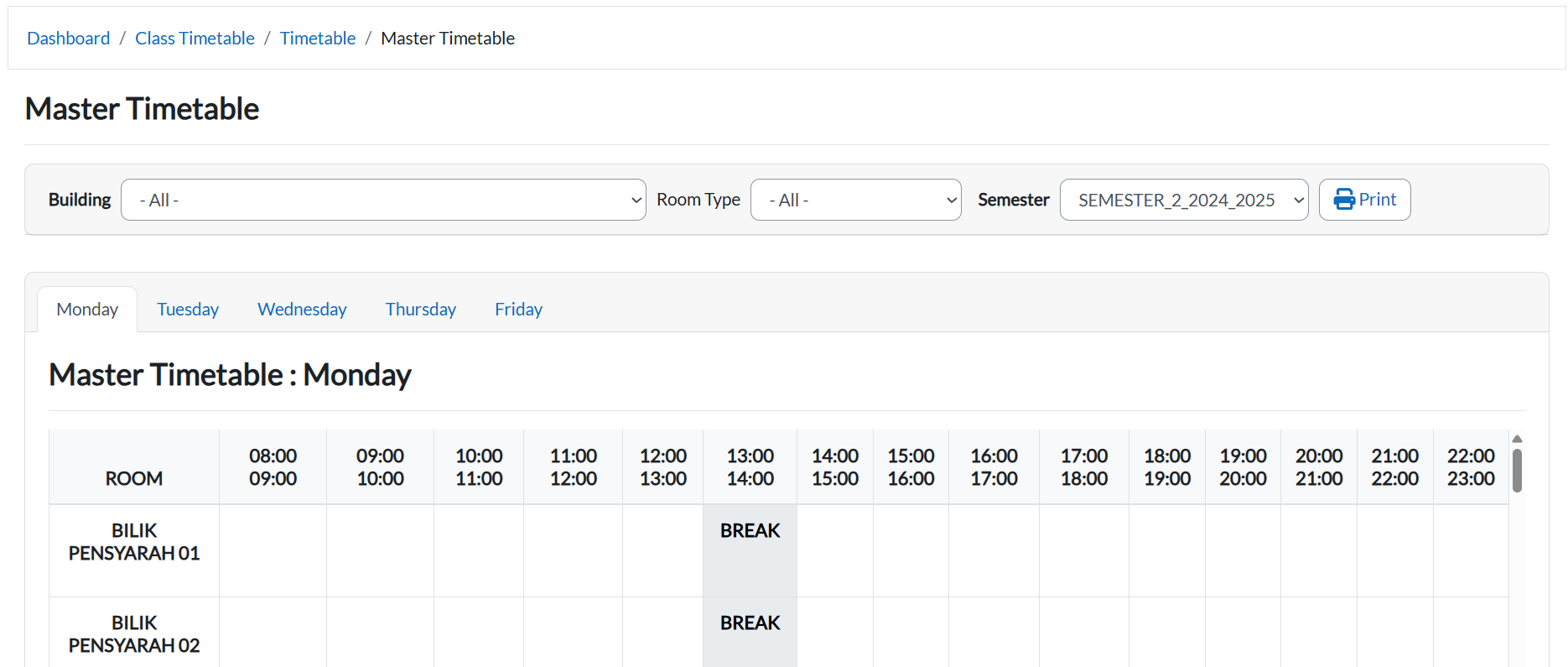The height and width of the screenshot is (667, 1568).
Task: Click the ROOM column header
Action: click(x=134, y=478)
